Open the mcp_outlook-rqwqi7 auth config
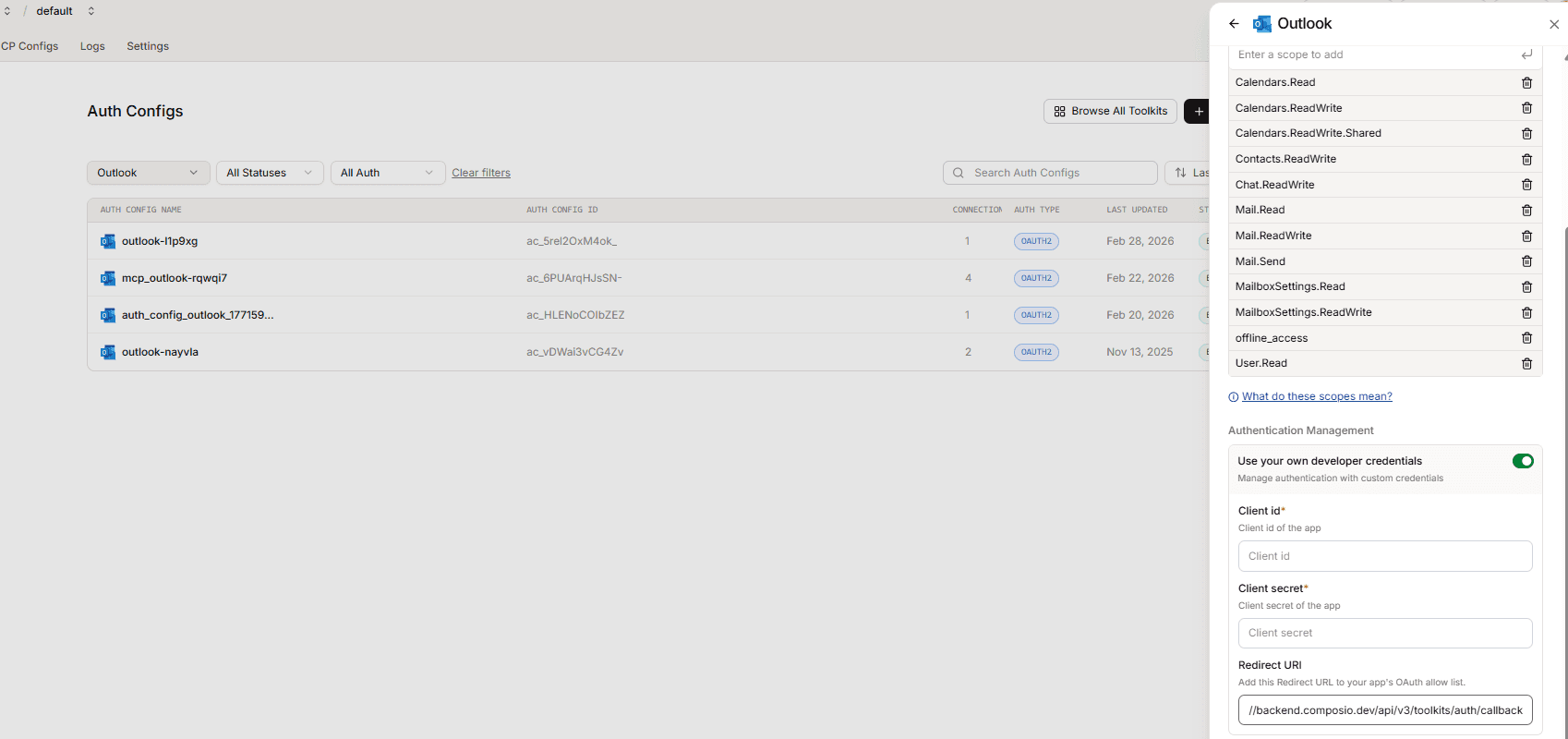1568x739 pixels. coord(175,278)
